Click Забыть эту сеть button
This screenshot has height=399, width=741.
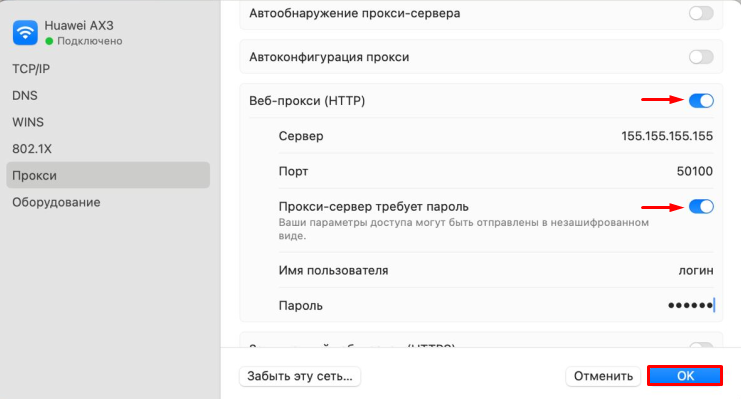pos(300,376)
